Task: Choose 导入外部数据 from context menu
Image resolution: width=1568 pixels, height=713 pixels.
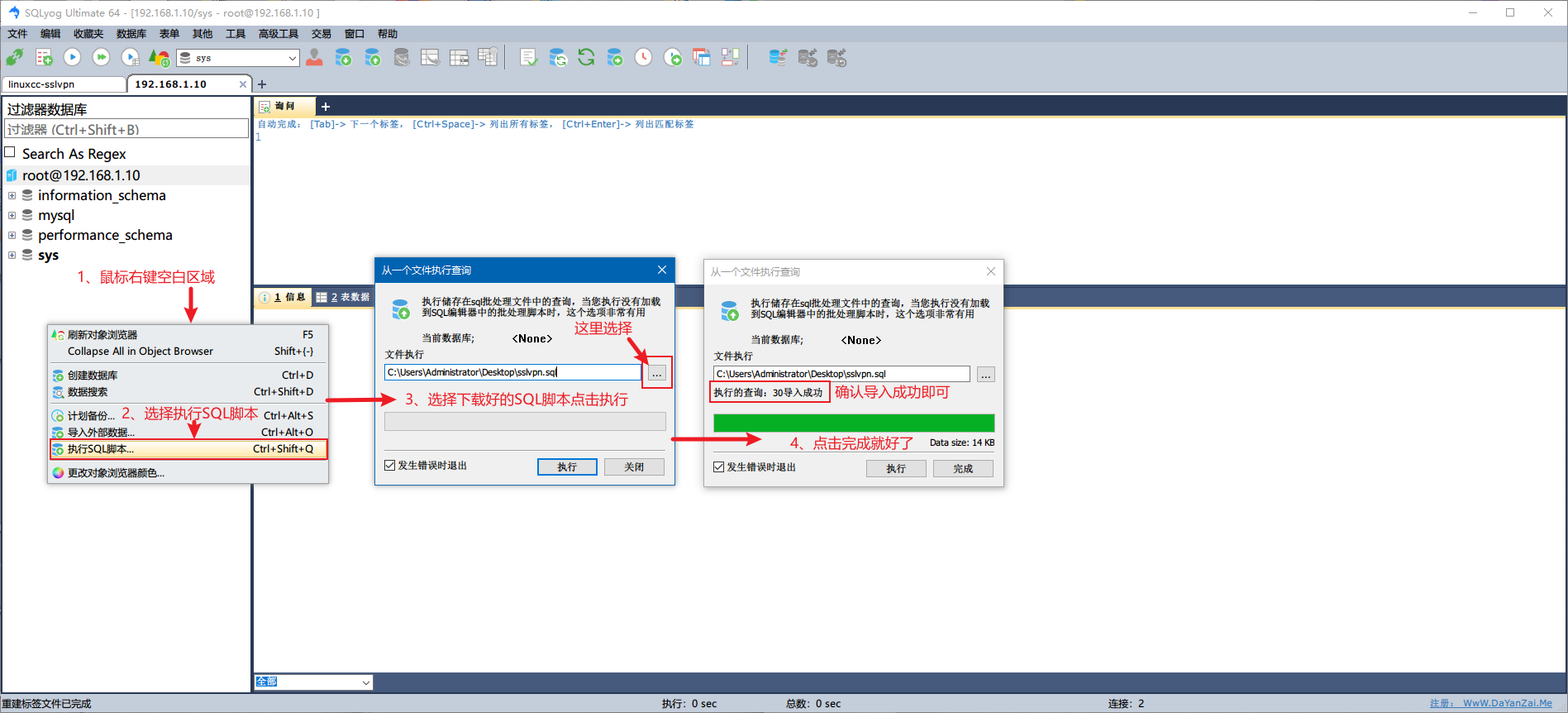Action: tap(189, 433)
